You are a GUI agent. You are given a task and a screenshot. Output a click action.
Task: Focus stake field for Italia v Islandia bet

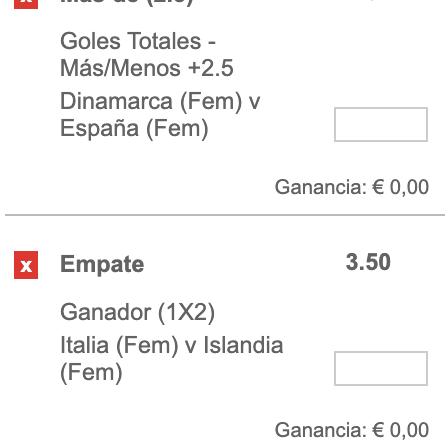[x=381, y=368]
